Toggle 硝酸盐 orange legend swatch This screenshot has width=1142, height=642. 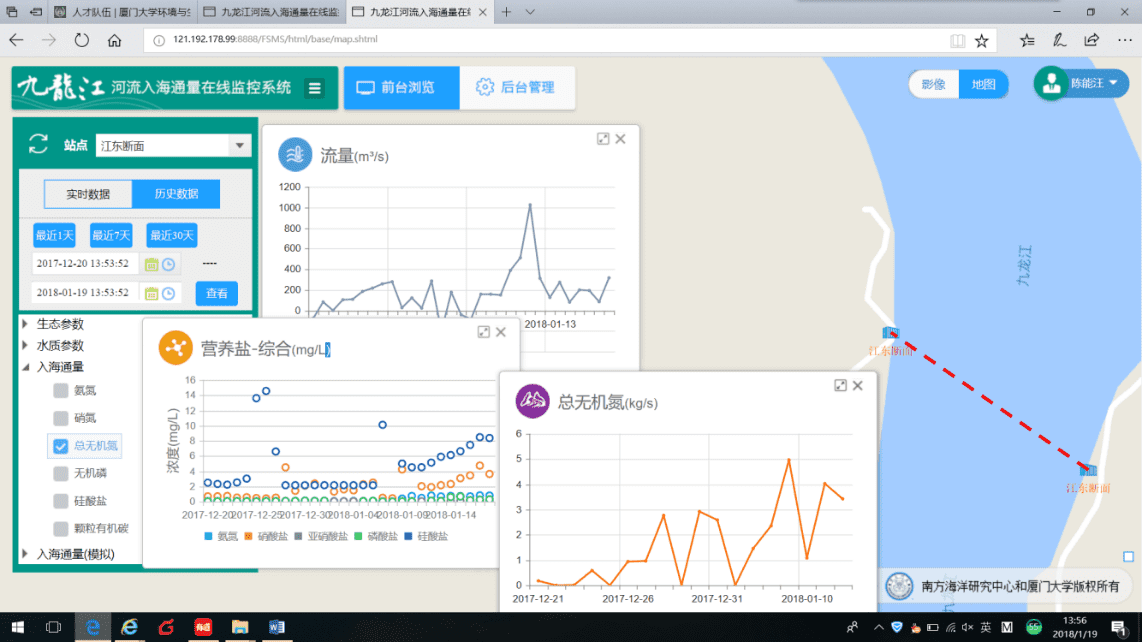(249, 537)
